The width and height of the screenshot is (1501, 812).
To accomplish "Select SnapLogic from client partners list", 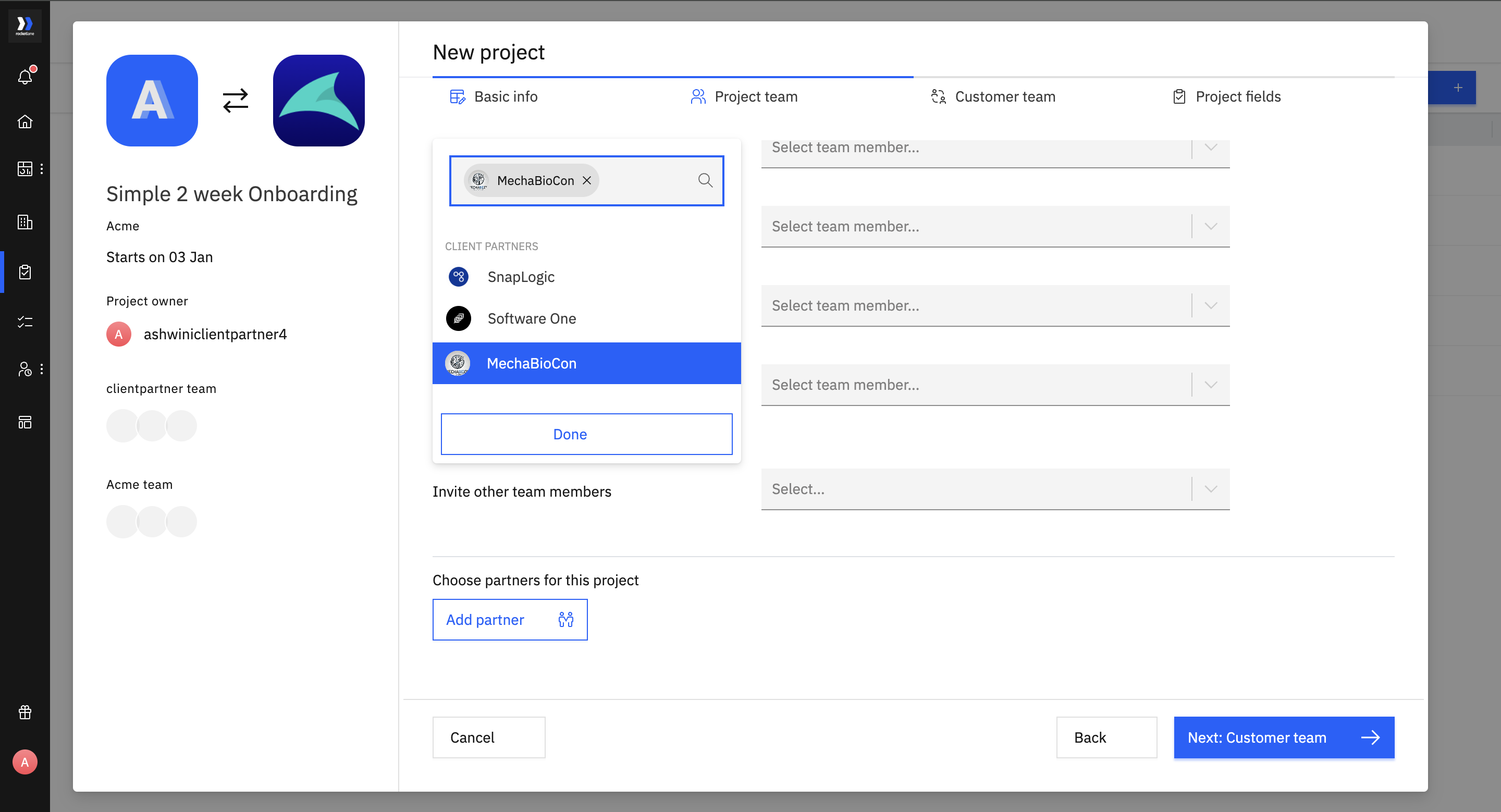I will (x=520, y=277).
